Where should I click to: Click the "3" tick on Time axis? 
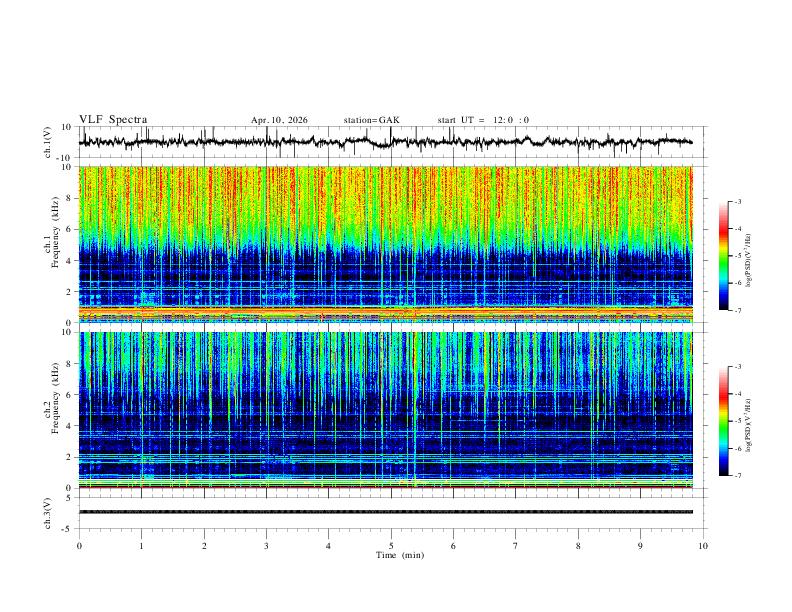tap(266, 546)
